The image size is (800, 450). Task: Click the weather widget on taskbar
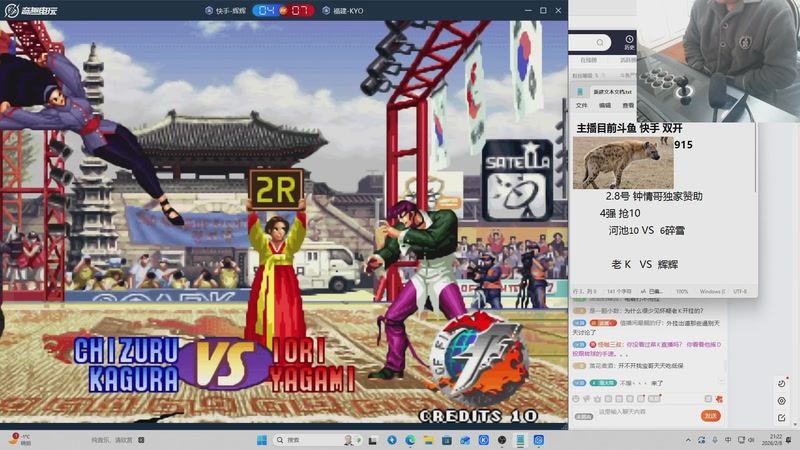pyautogui.click(x=20, y=440)
